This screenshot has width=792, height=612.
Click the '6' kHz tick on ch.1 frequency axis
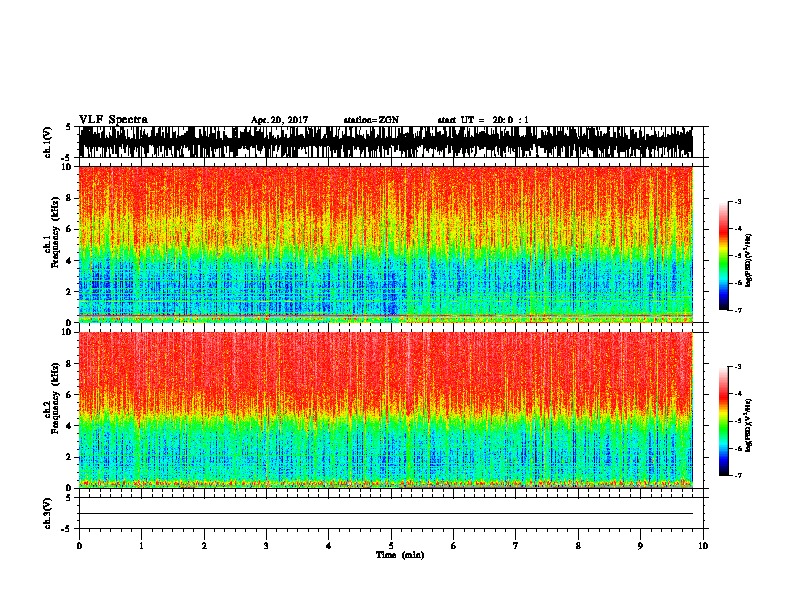pos(70,229)
